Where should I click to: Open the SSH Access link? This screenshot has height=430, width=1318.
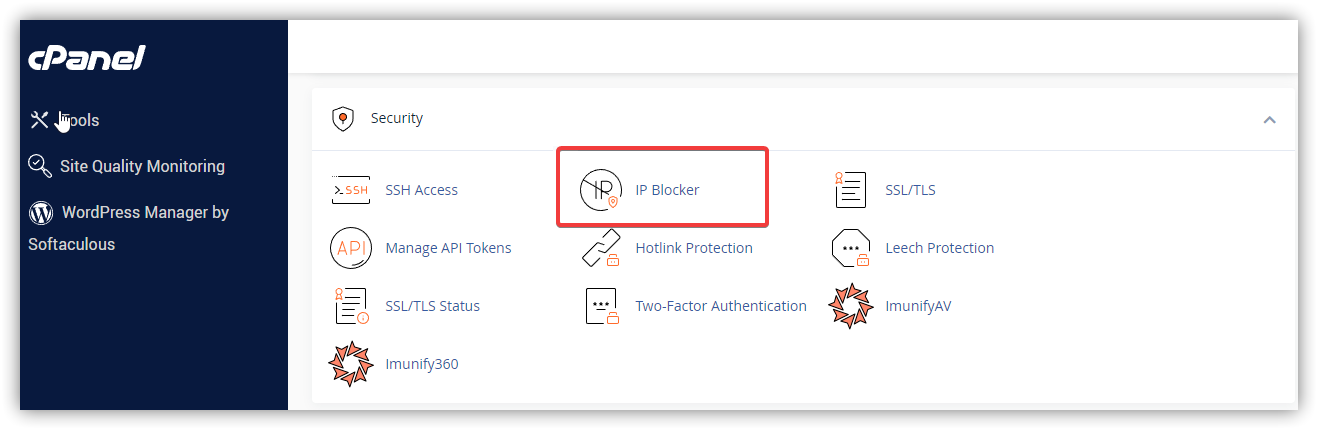tap(421, 190)
